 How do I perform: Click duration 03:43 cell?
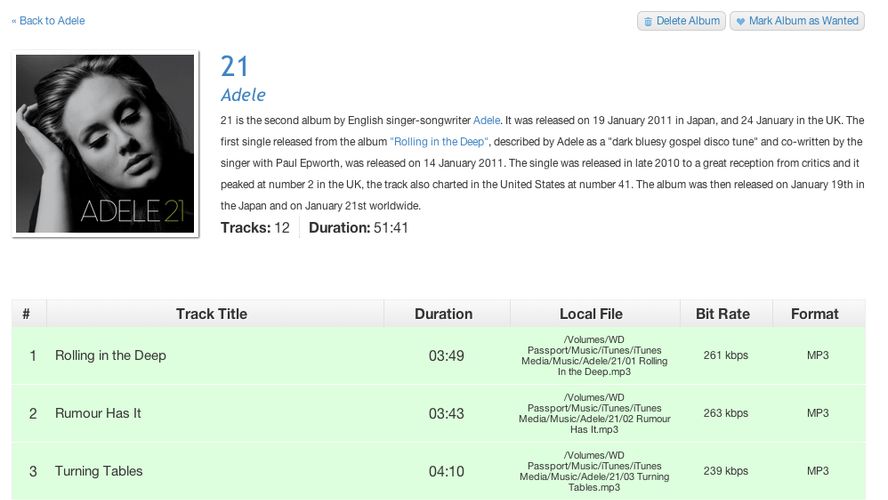point(446,413)
